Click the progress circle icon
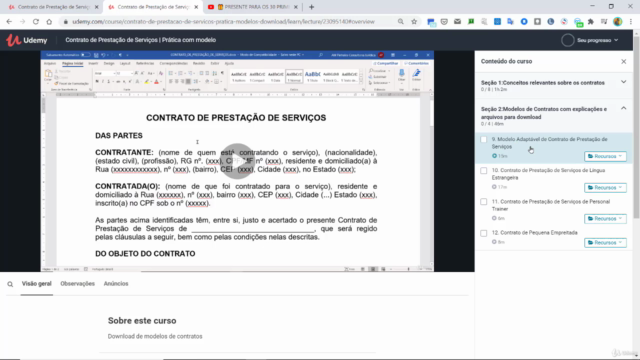The width and height of the screenshot is (640, 360). 567,40
